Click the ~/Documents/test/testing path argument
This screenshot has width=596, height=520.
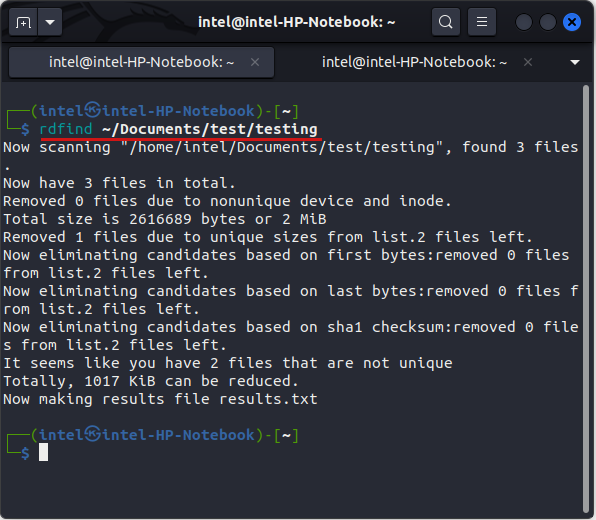210,129
